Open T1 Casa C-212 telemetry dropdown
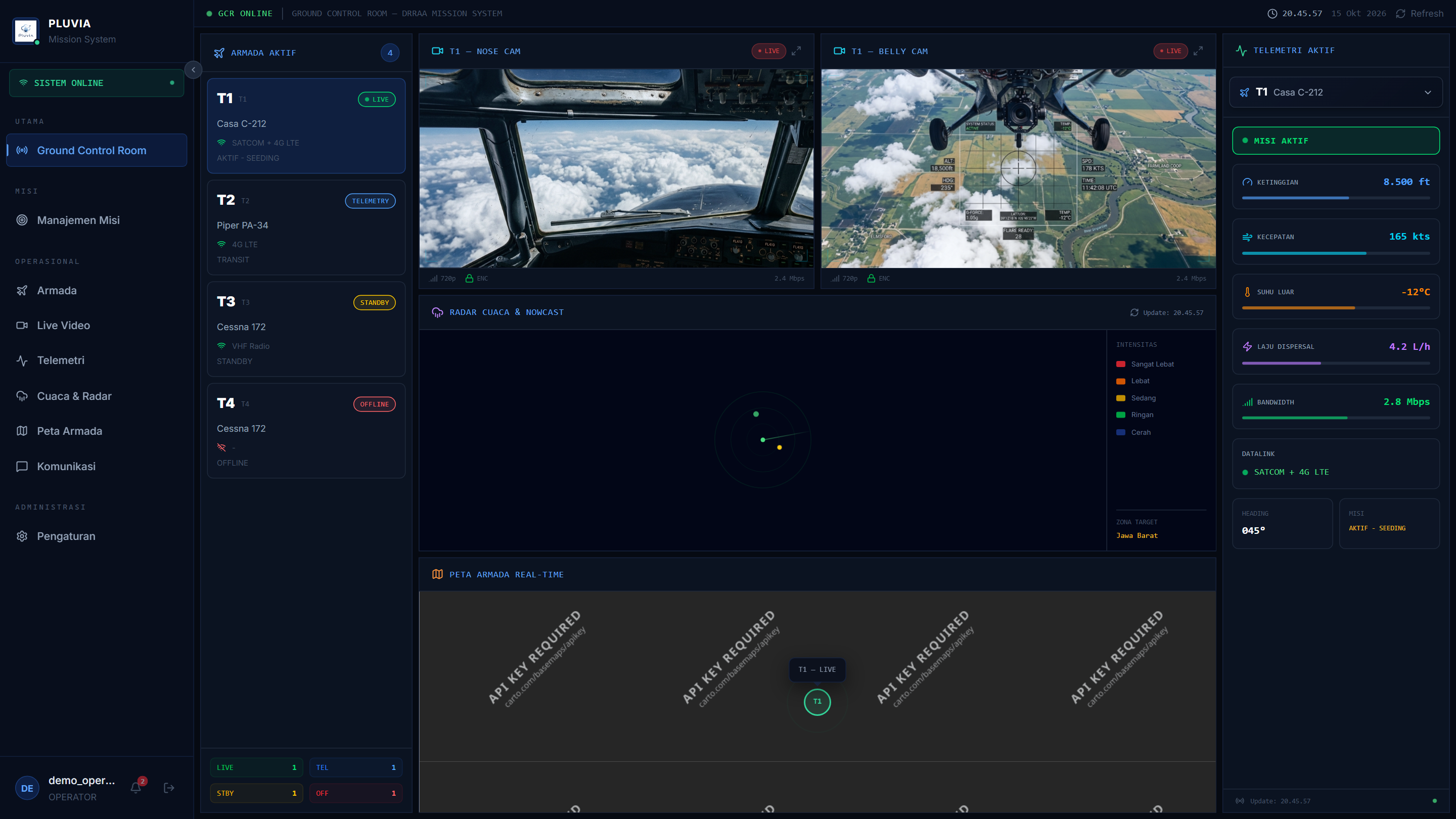1456x819 pixels. (1336, 92)
